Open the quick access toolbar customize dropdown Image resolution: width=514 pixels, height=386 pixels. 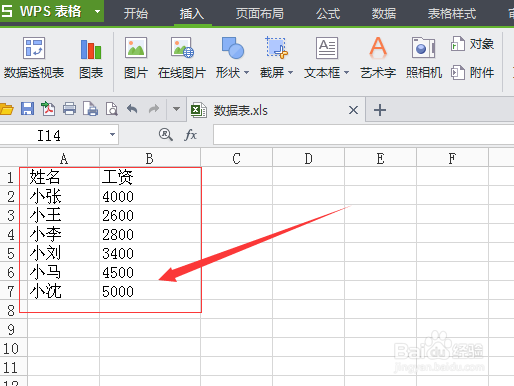click(x=176, y=109)
